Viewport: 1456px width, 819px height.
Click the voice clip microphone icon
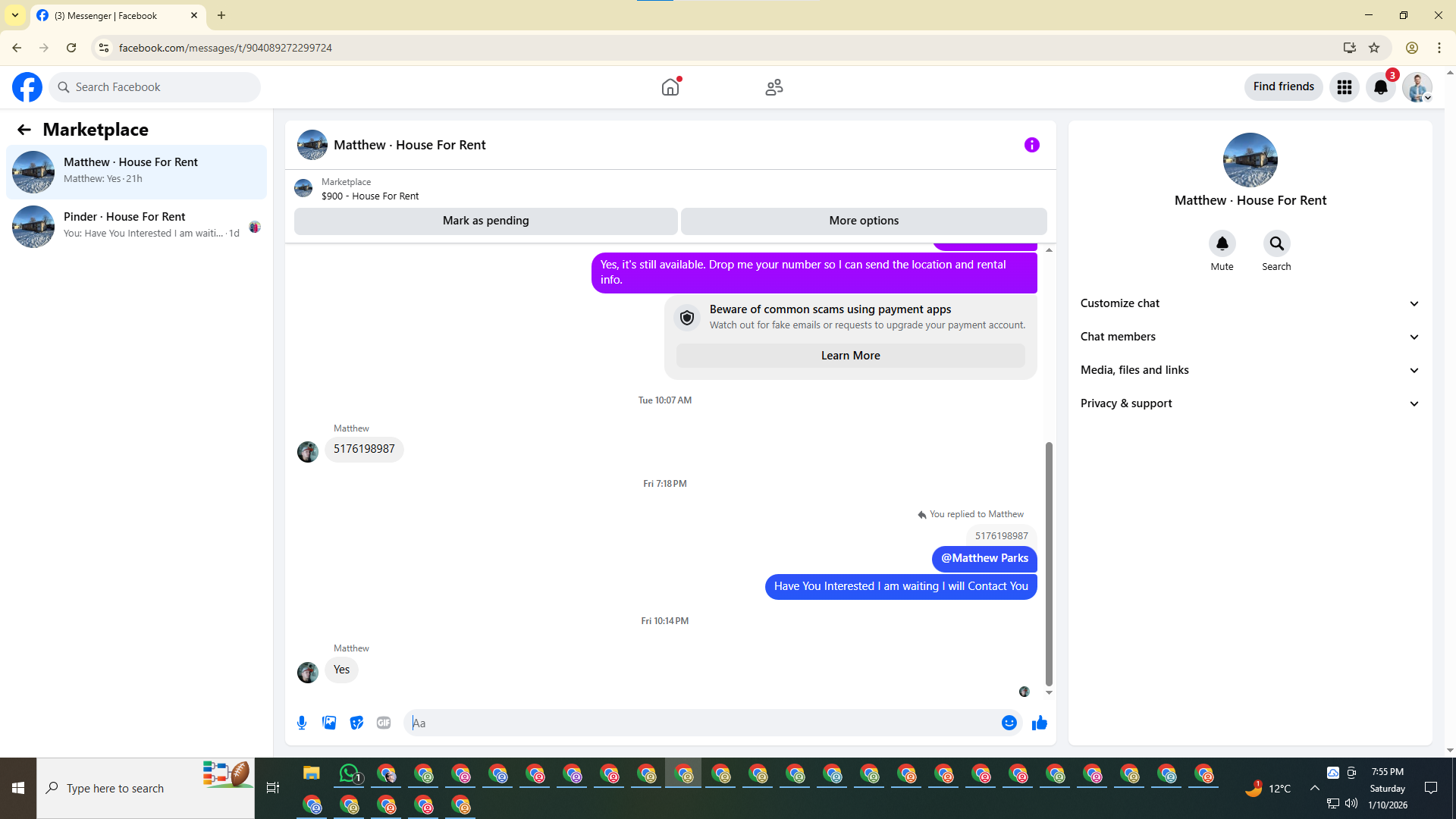pyautogui.click(x=302, y=723)
